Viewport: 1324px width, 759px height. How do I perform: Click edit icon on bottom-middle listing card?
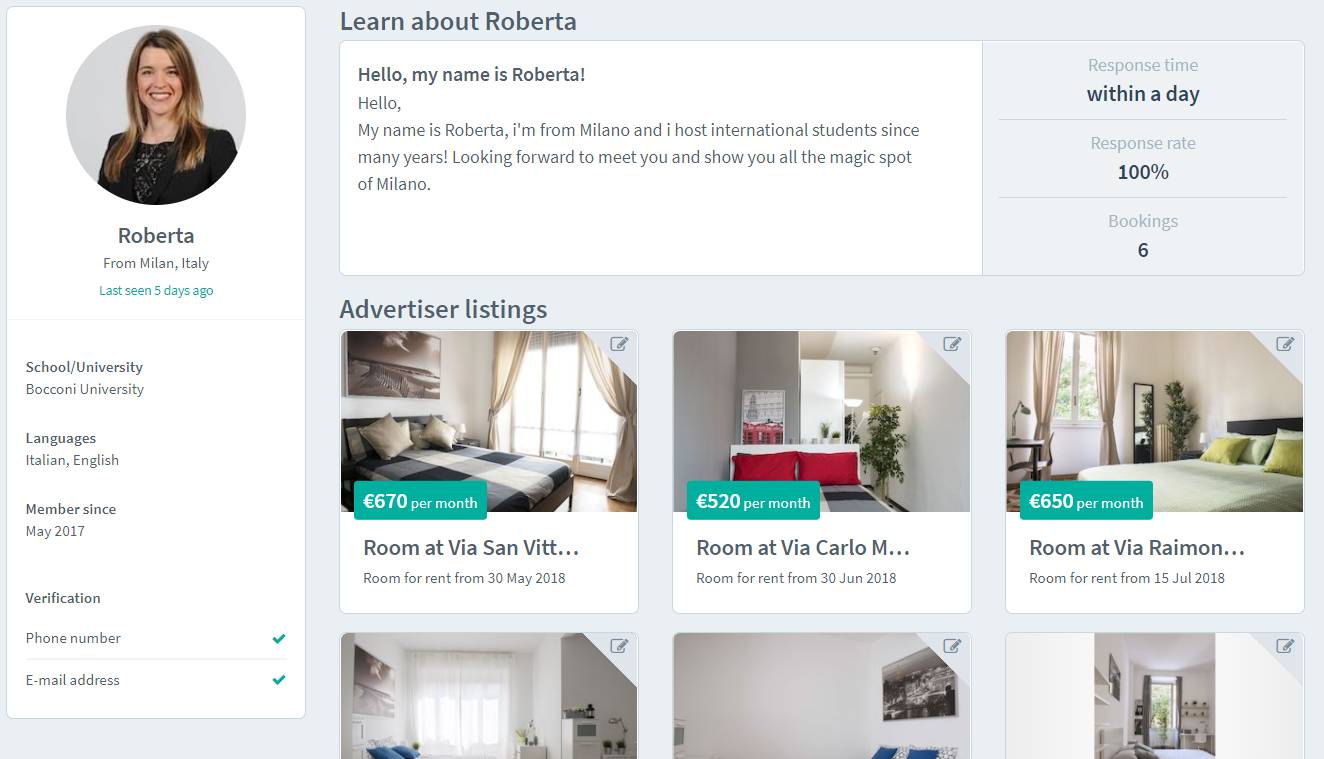[x=952, y=646]
